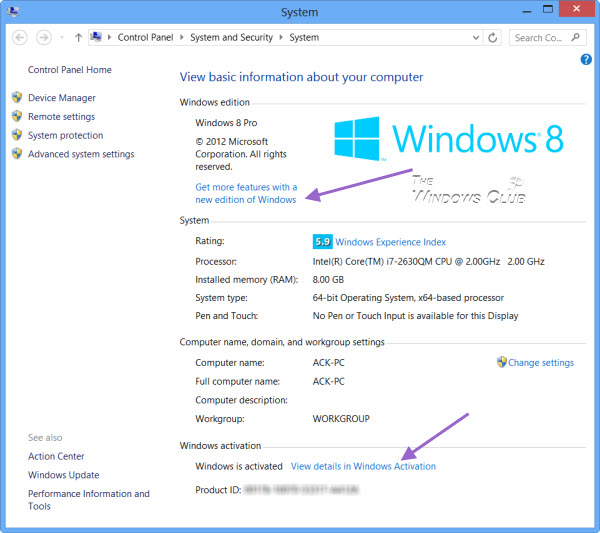Image resolution: width=600 pixels, height=533 pixels.
Task: Click the computer icon in address bar
Action: click(x=96, y=37)
